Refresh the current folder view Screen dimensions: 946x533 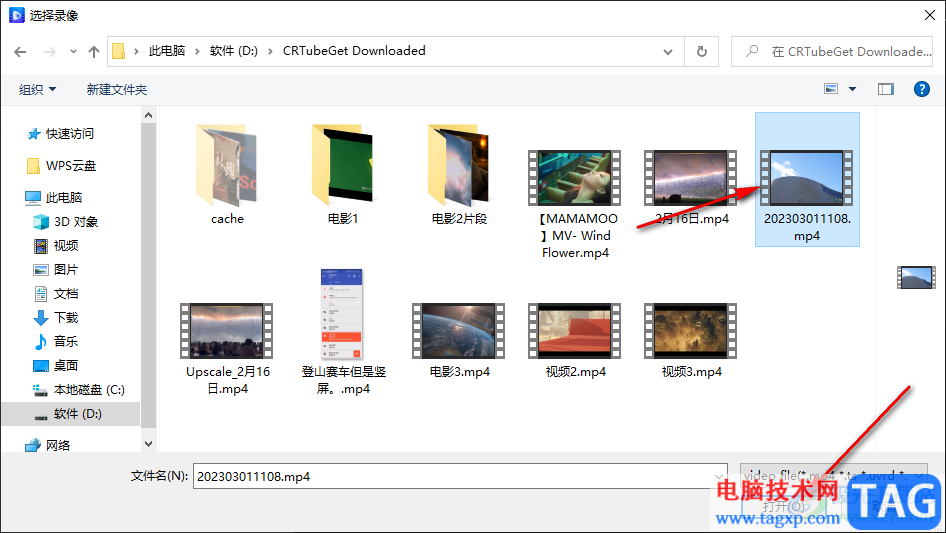[x=702, y=52]
